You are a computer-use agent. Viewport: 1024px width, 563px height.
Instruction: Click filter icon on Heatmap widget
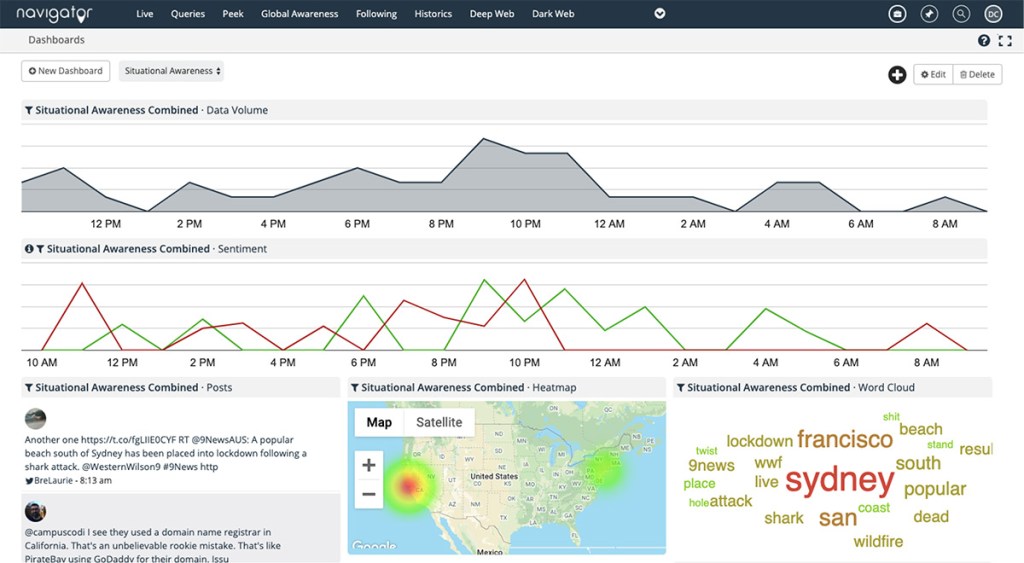pyautogui.click(x=355, y=387)
